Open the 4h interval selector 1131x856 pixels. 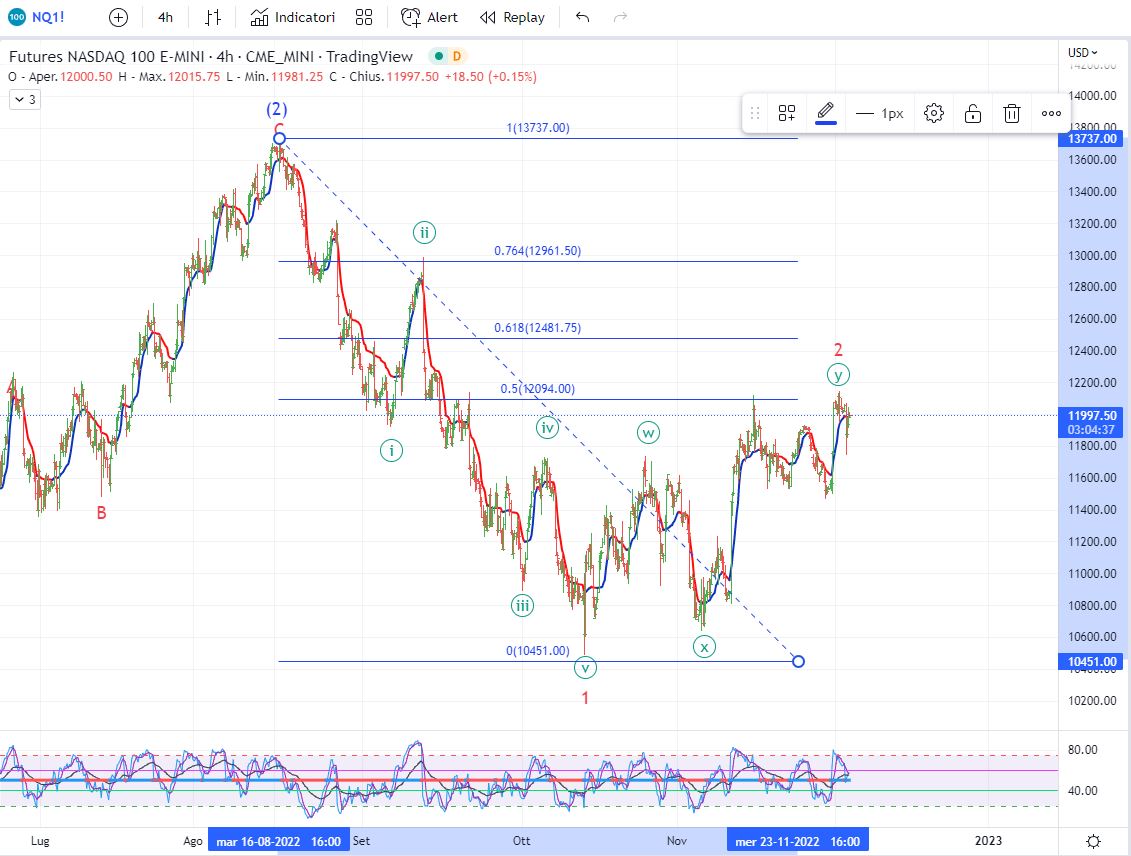(165, 17)
